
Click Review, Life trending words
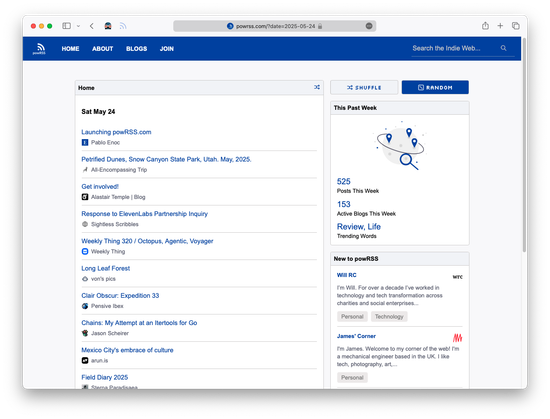pos(358,227)
